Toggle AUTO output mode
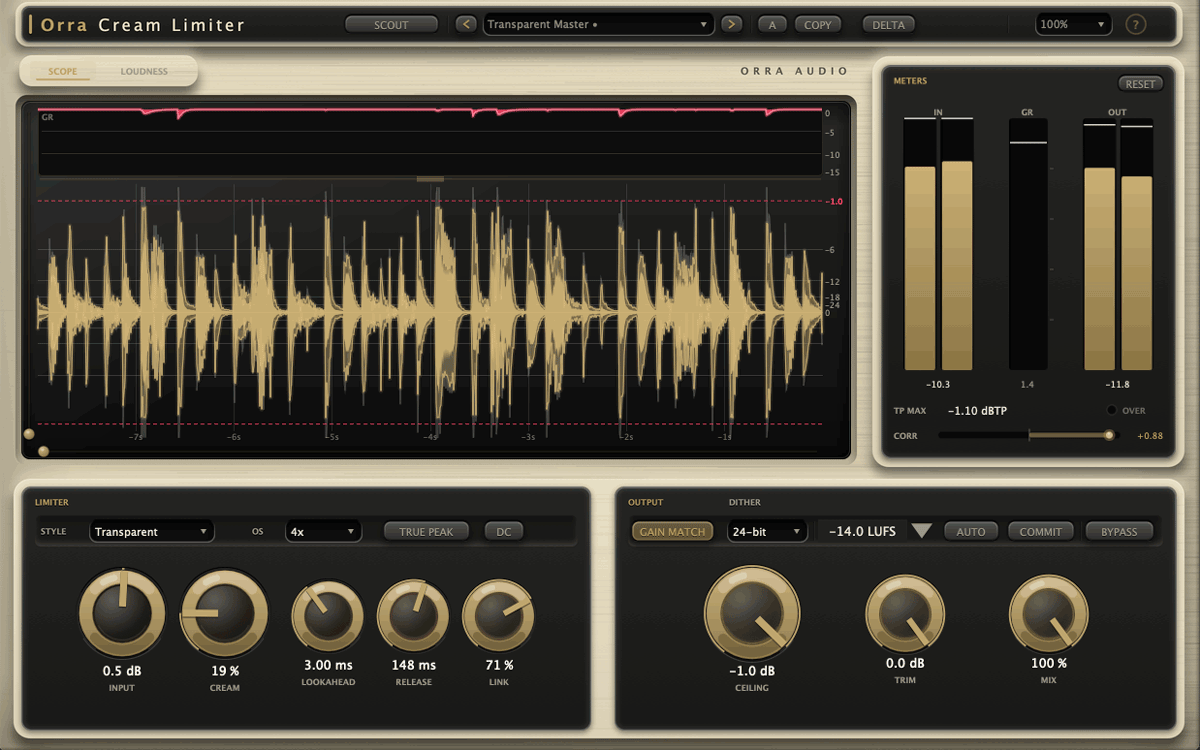Screen dimensions: 1200x750 click(971, 532)
